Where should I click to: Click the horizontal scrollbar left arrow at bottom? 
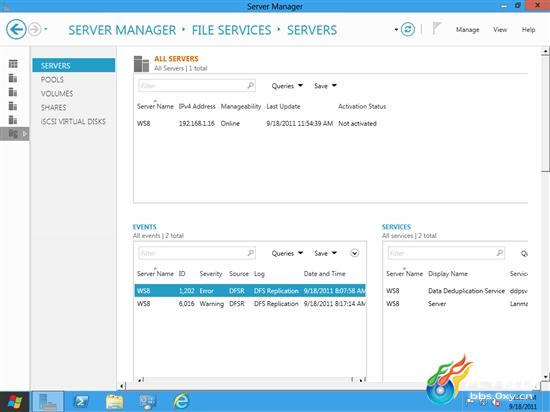point(122,386)
